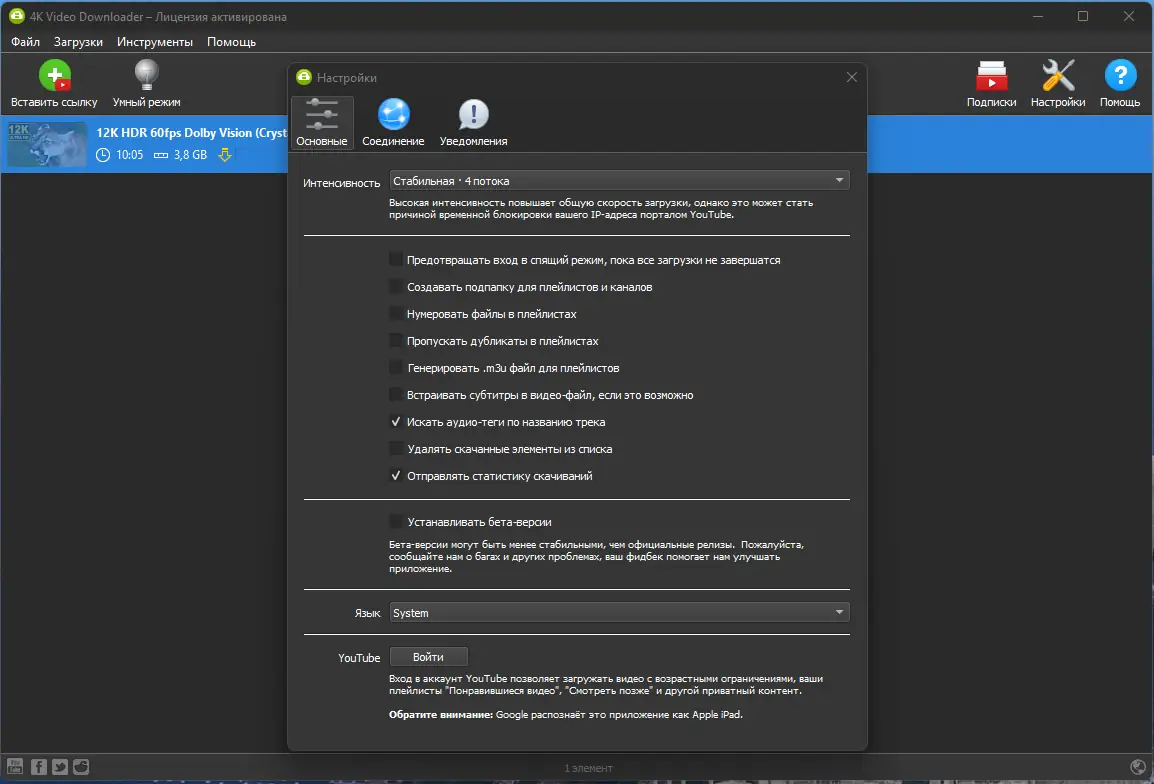Enable Устанавливать бета-версии
Image resolution: width=1154 pixels, height=784 pixels.
click(x=396, y=522)
